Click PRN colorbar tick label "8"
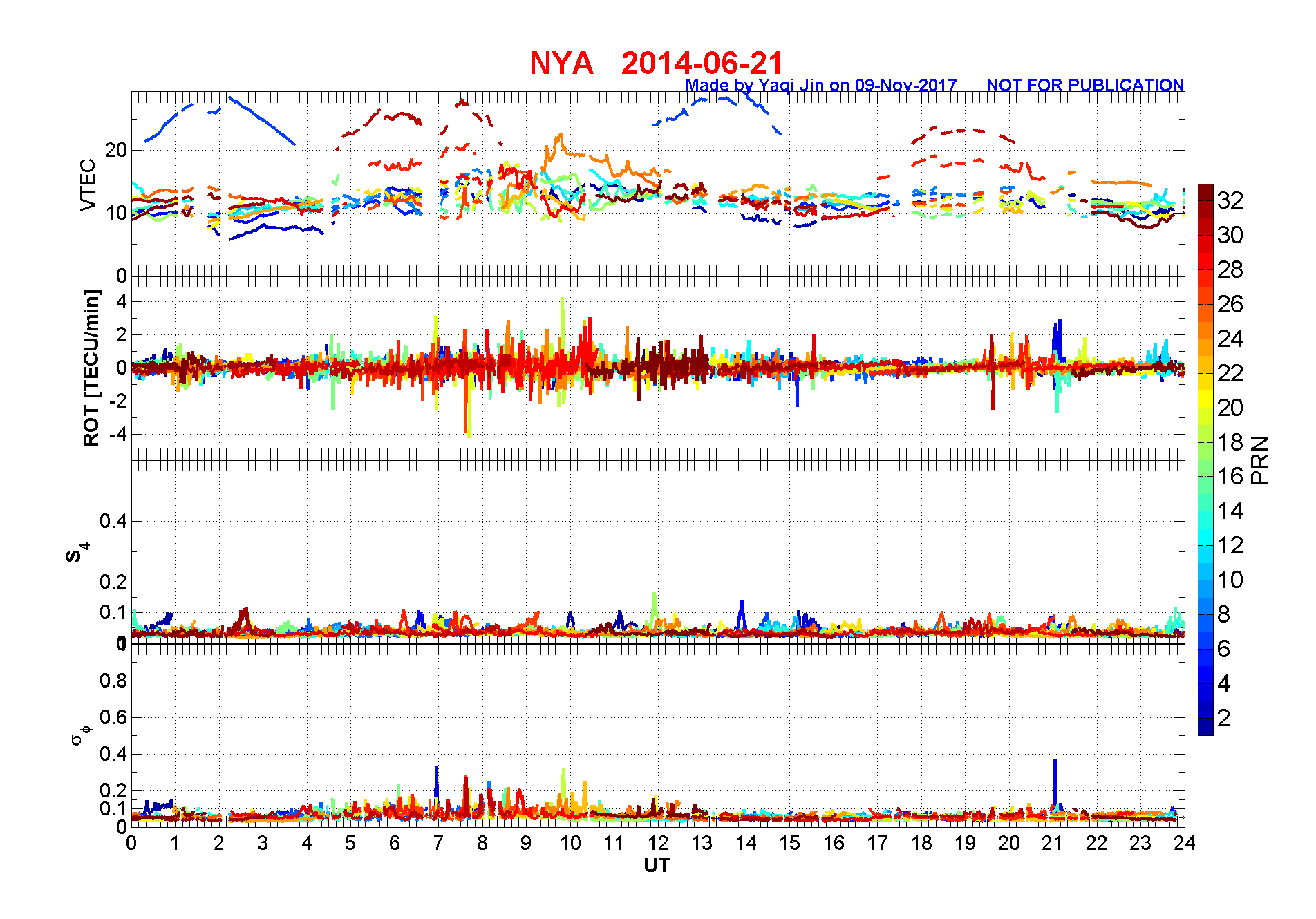This screenshot has width=1316, height=919. [1223, 614]
